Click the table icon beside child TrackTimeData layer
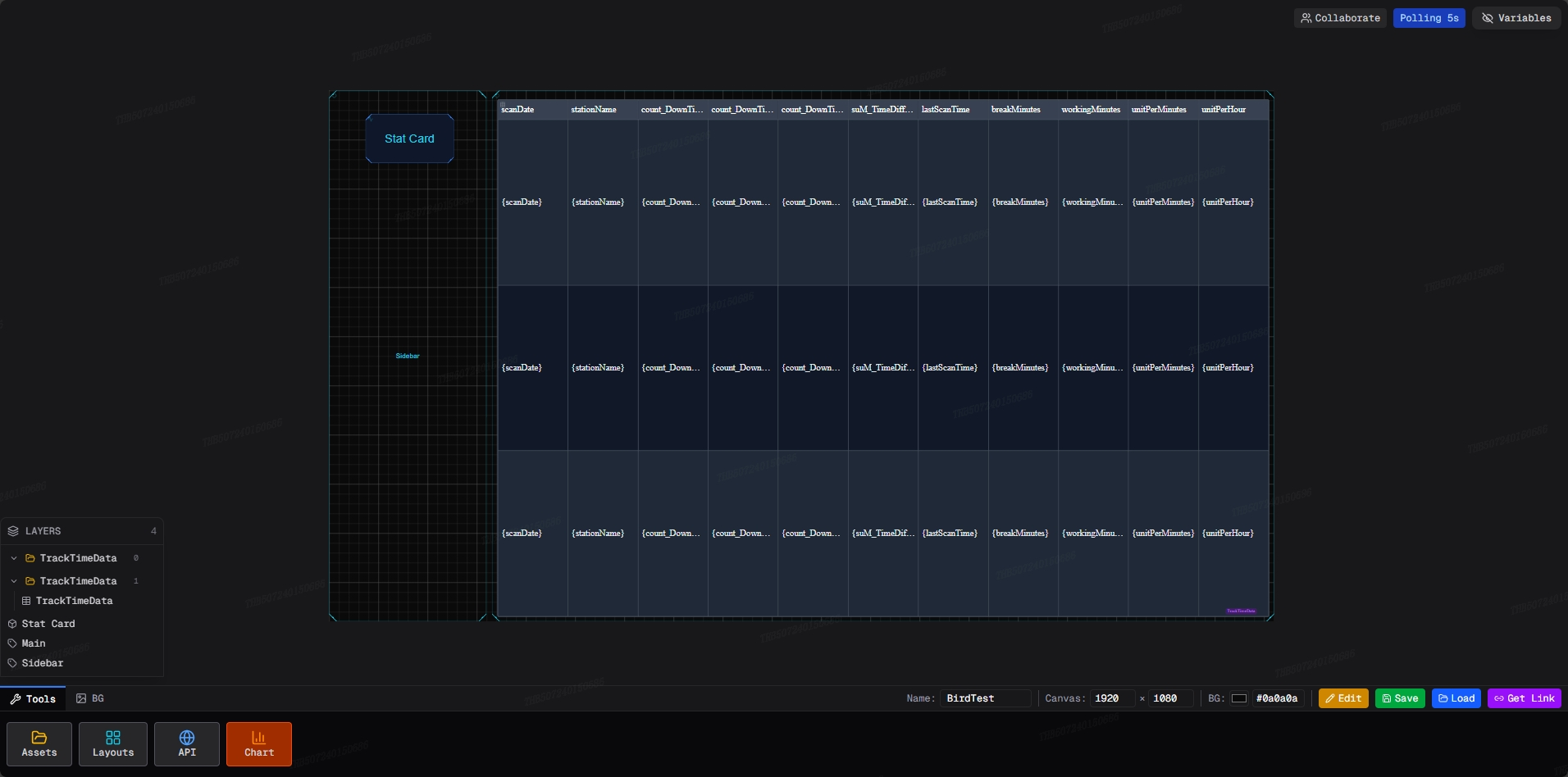 pos(26,601)
